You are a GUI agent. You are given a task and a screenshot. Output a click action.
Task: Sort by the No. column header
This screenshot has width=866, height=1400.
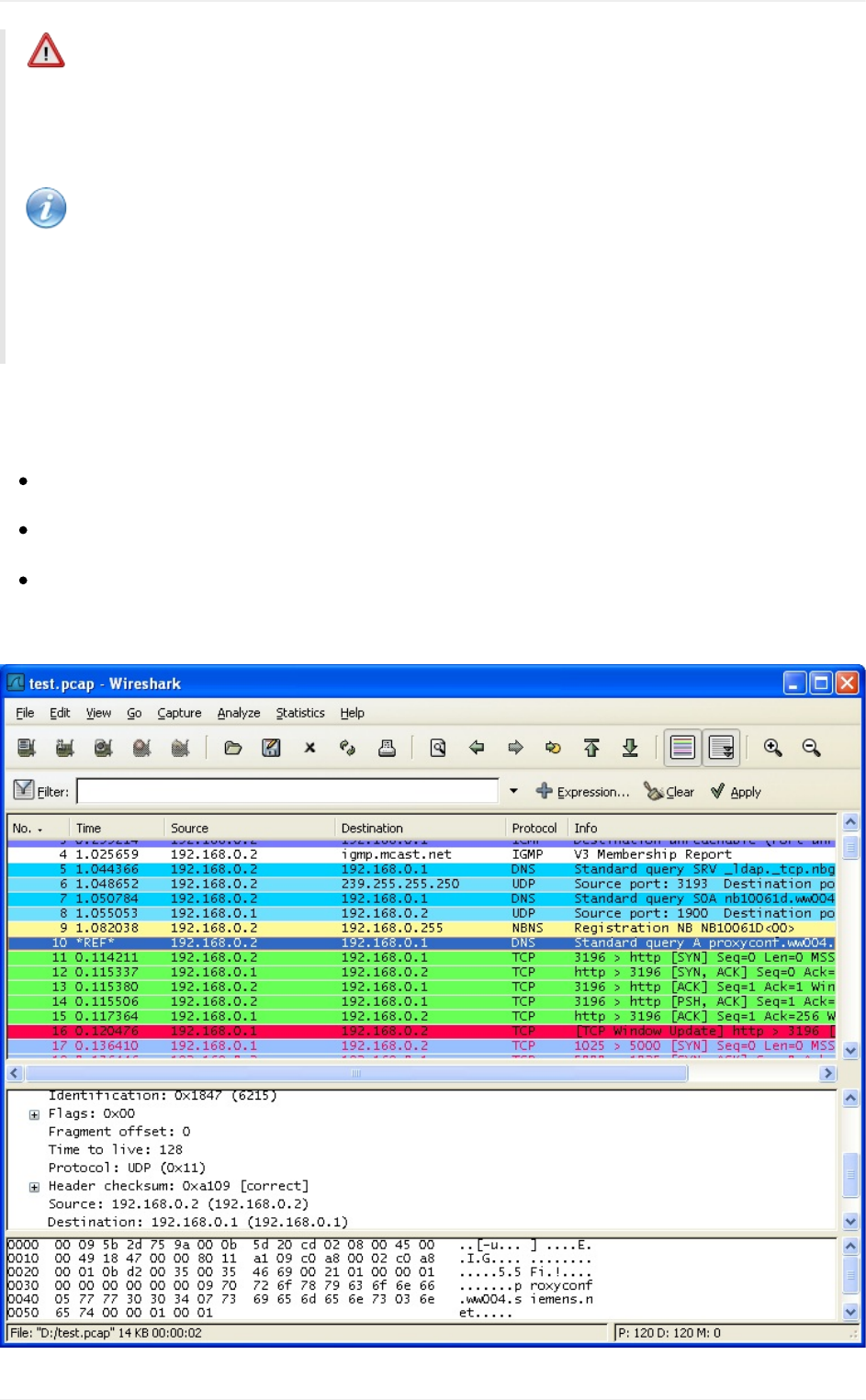(39, 828)
